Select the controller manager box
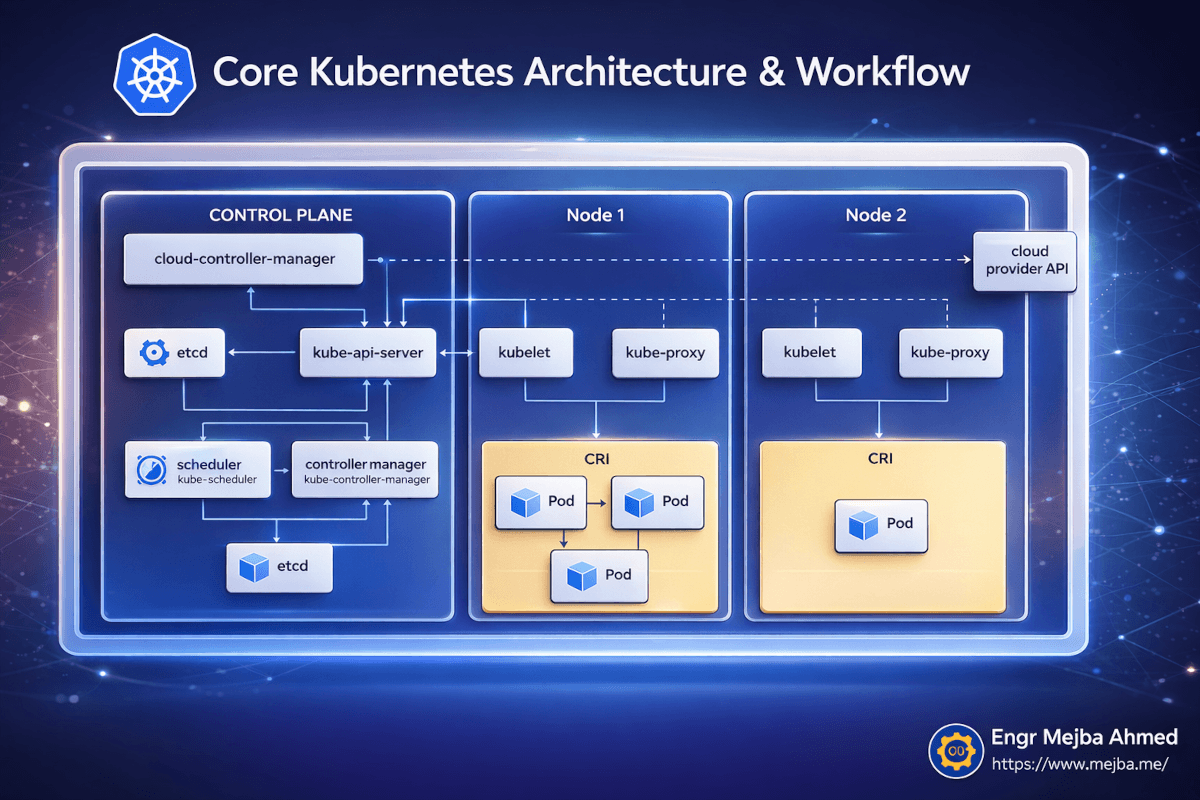This screenshot has height=800, width=1200. tap(365, 470)
